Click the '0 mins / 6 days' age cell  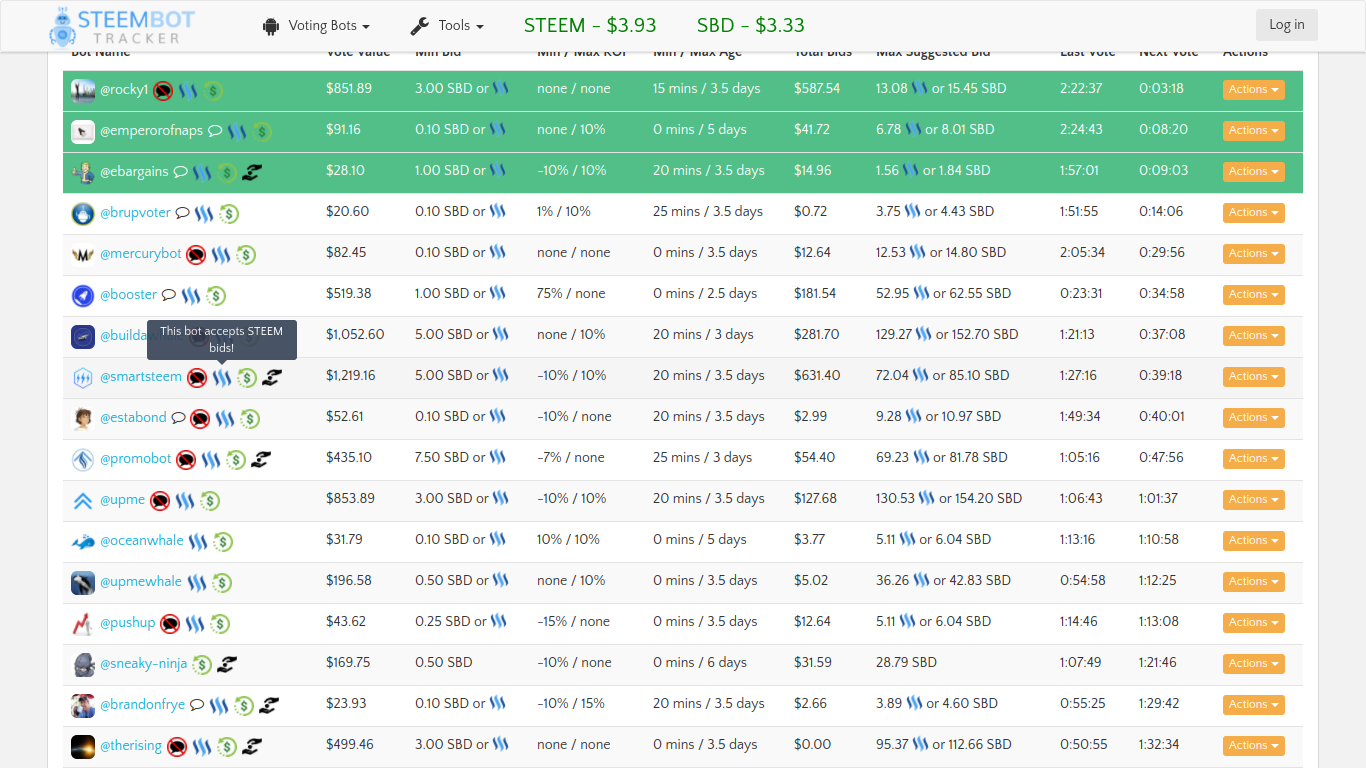pos(700,663)
